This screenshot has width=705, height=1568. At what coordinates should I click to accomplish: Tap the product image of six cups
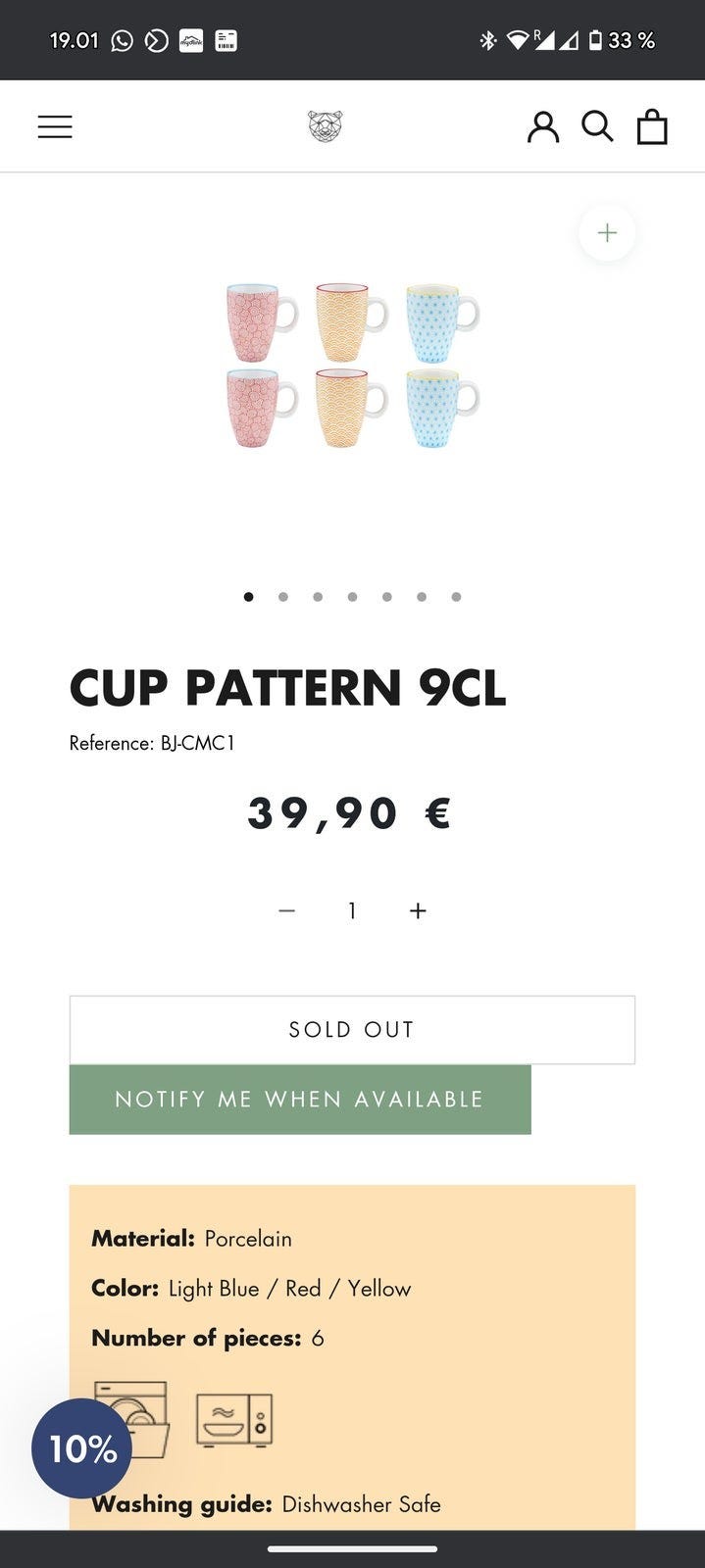tap(352, 366)
